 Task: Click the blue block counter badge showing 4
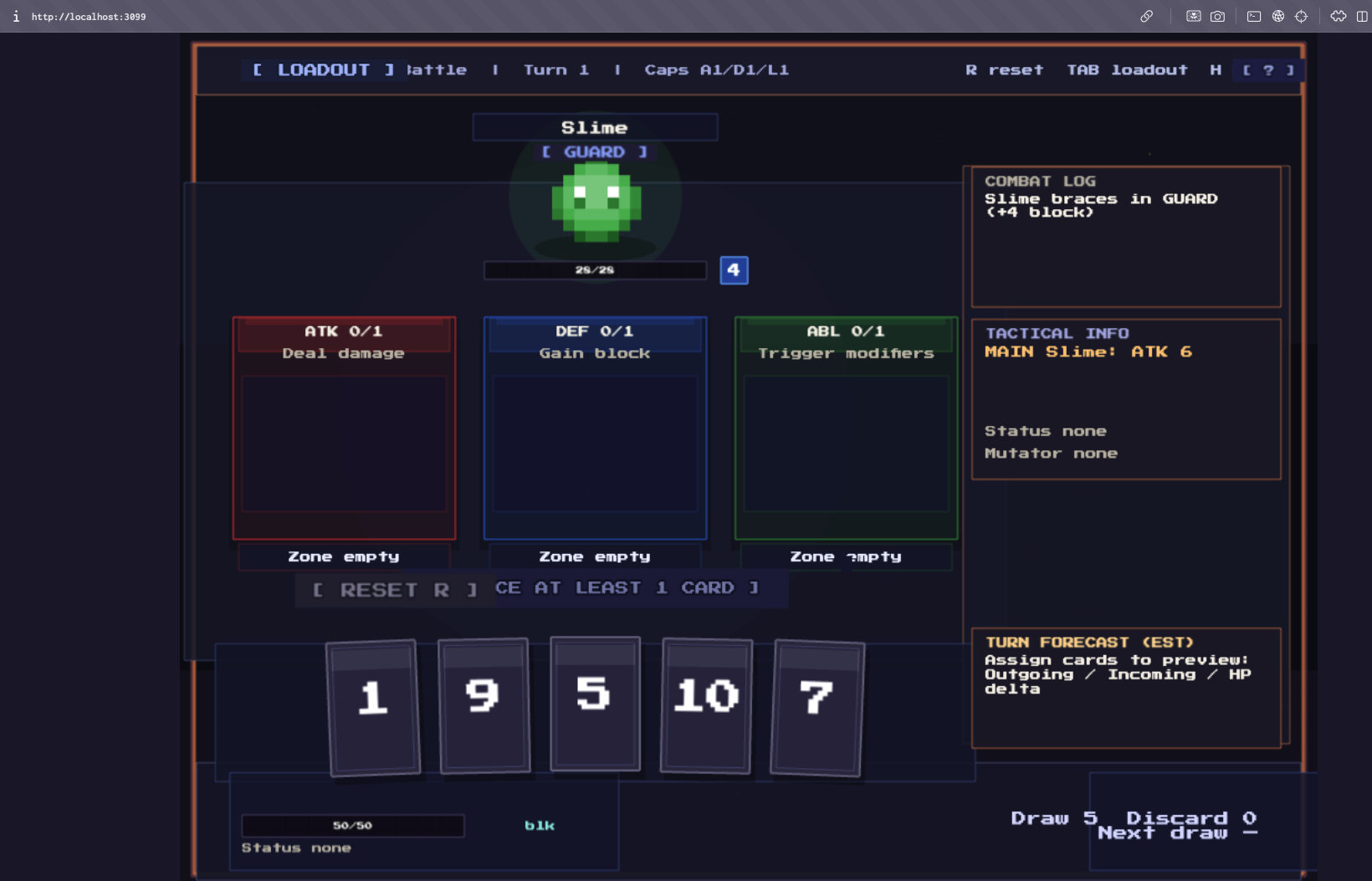tap(734, 270)
